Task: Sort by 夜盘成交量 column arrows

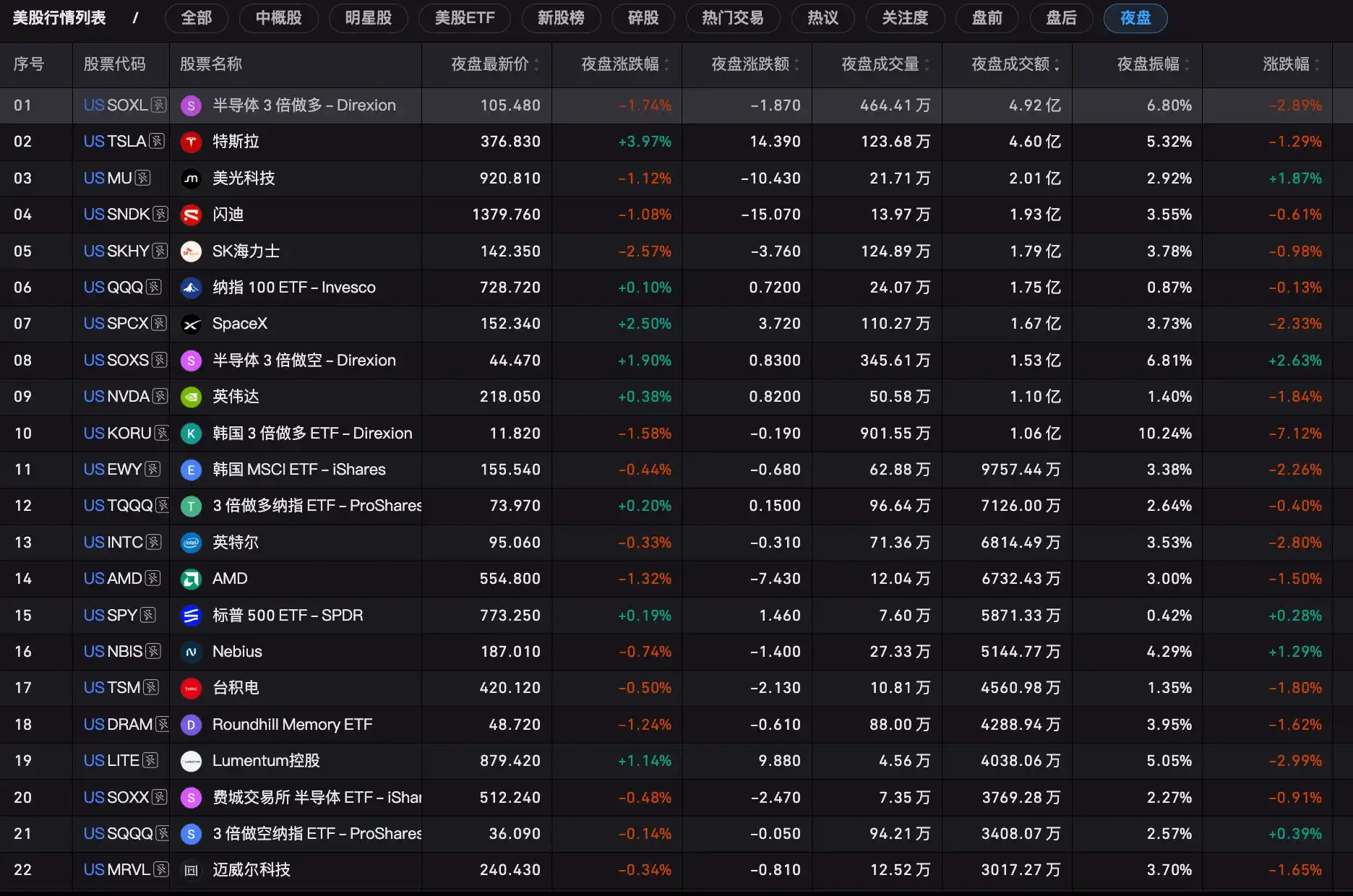Action: click(x=927, y=64)
